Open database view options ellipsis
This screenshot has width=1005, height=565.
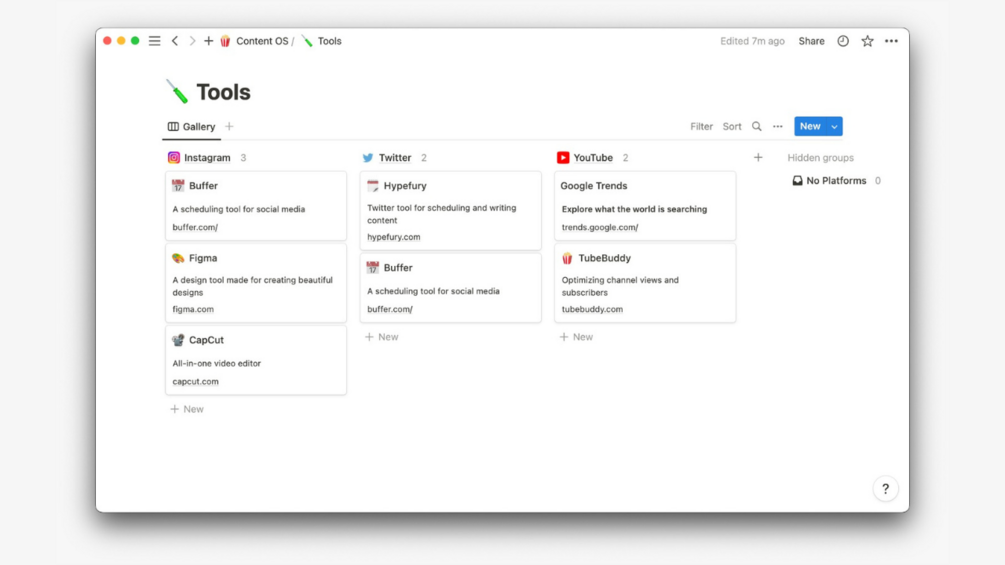(x=777, y=127)
